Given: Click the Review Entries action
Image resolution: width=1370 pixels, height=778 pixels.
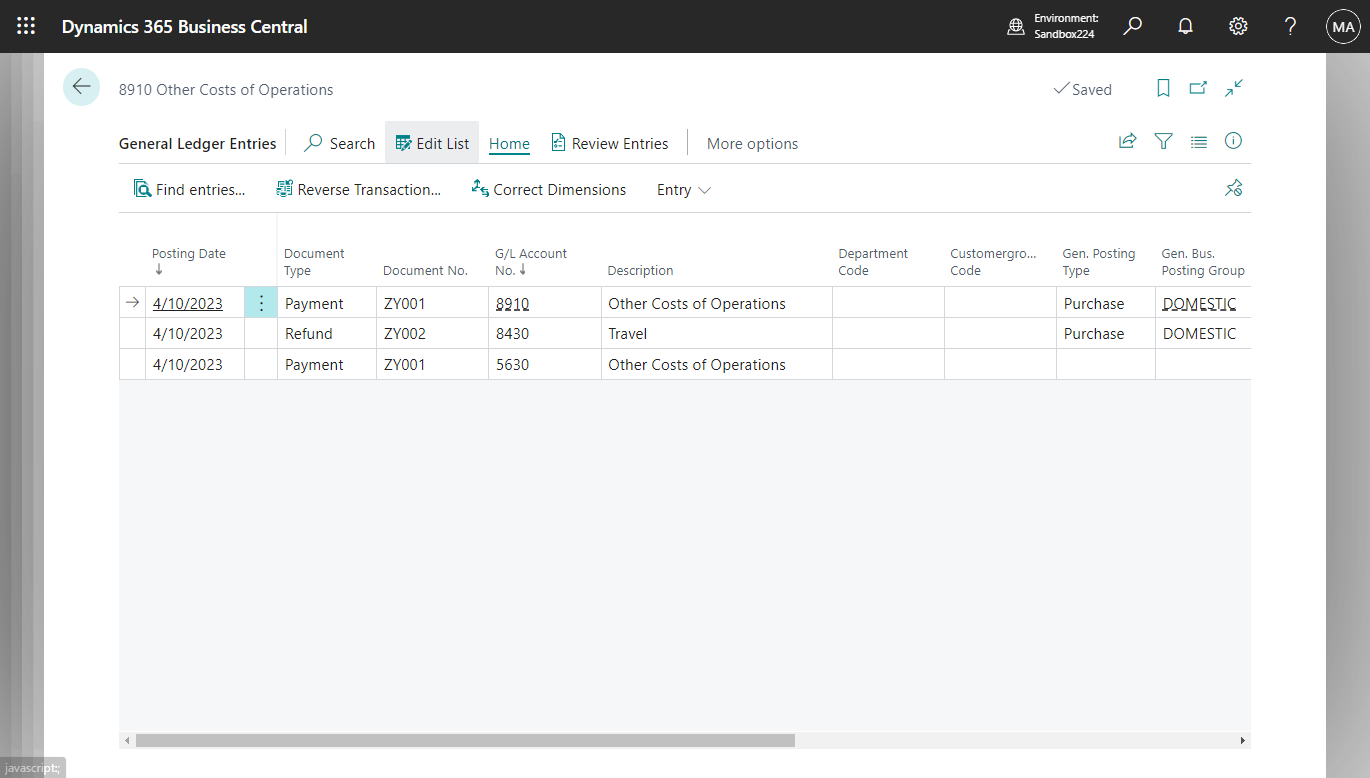Looking at the screenshot, I should [610, 143].
